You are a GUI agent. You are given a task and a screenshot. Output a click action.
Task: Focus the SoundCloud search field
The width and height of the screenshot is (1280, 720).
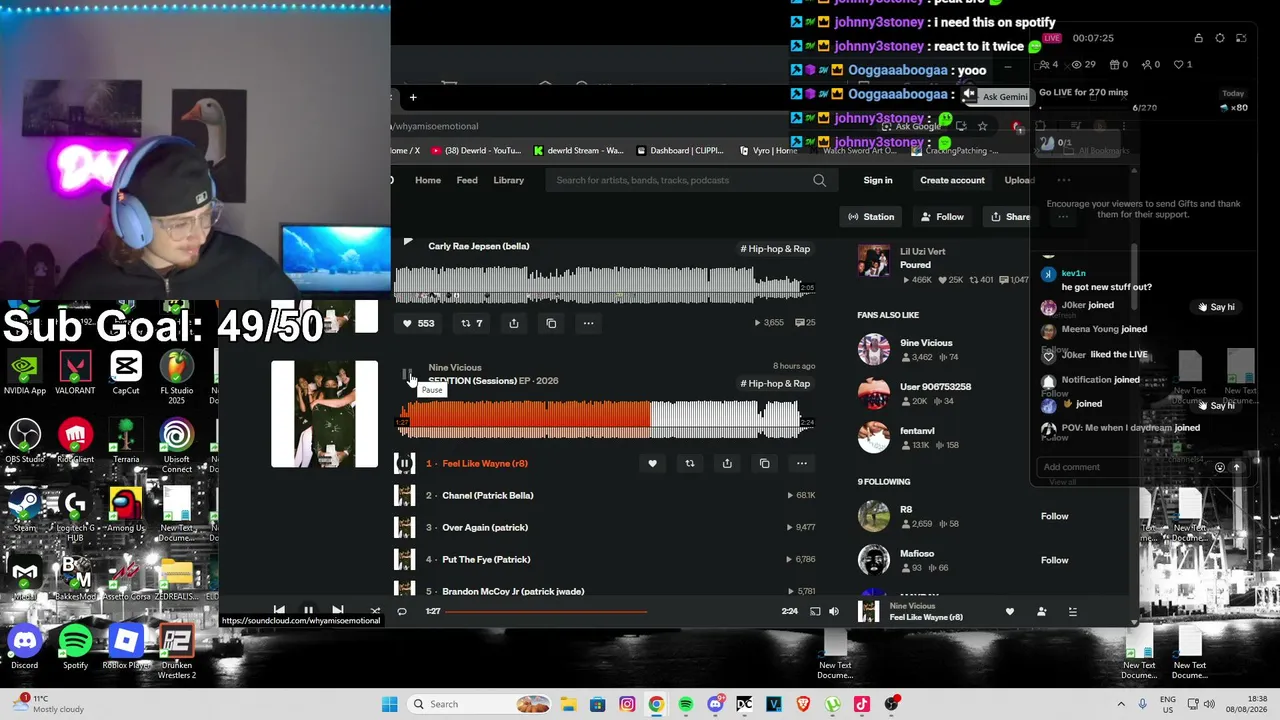690,180
